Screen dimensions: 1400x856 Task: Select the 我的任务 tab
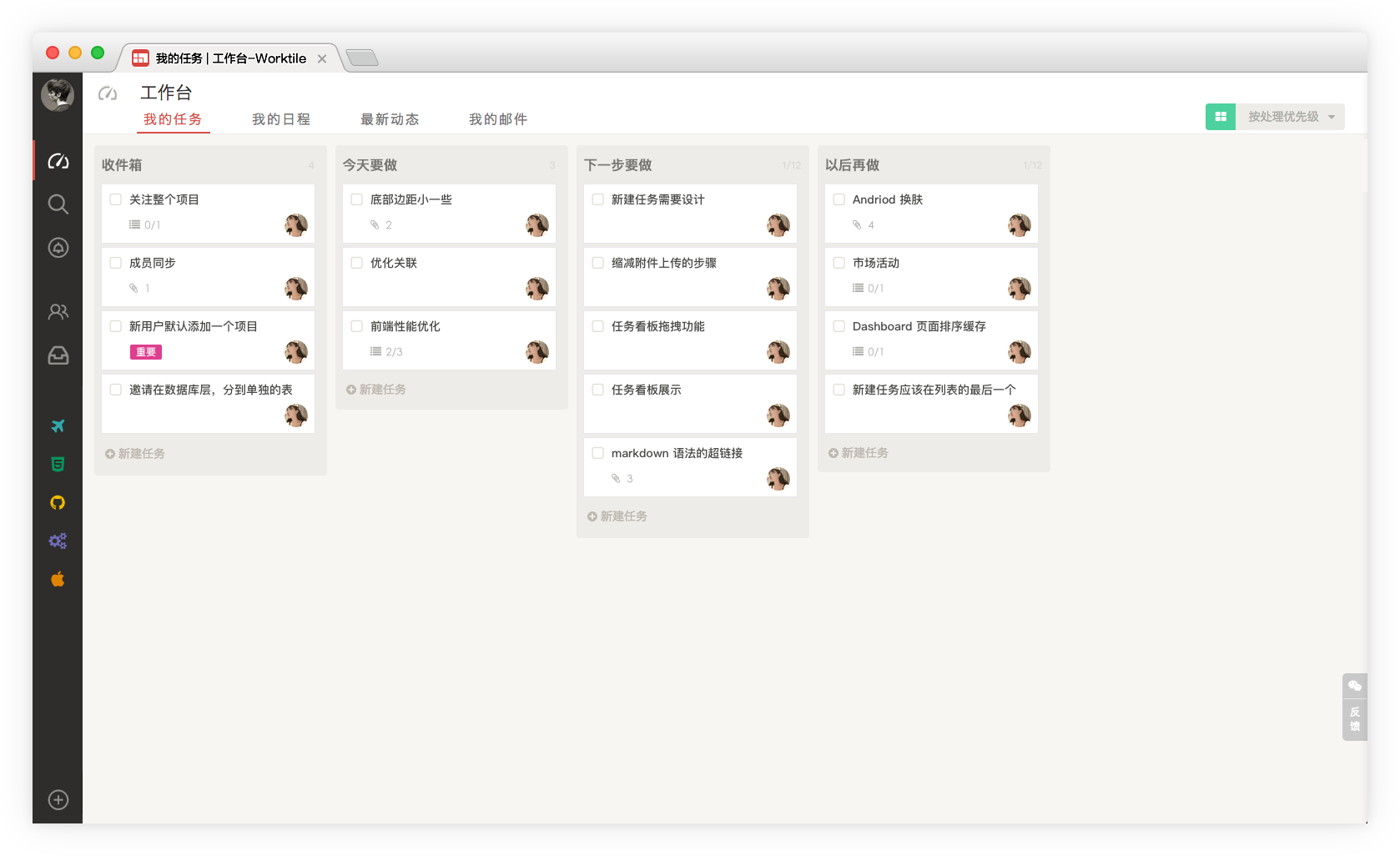point(173,119)
